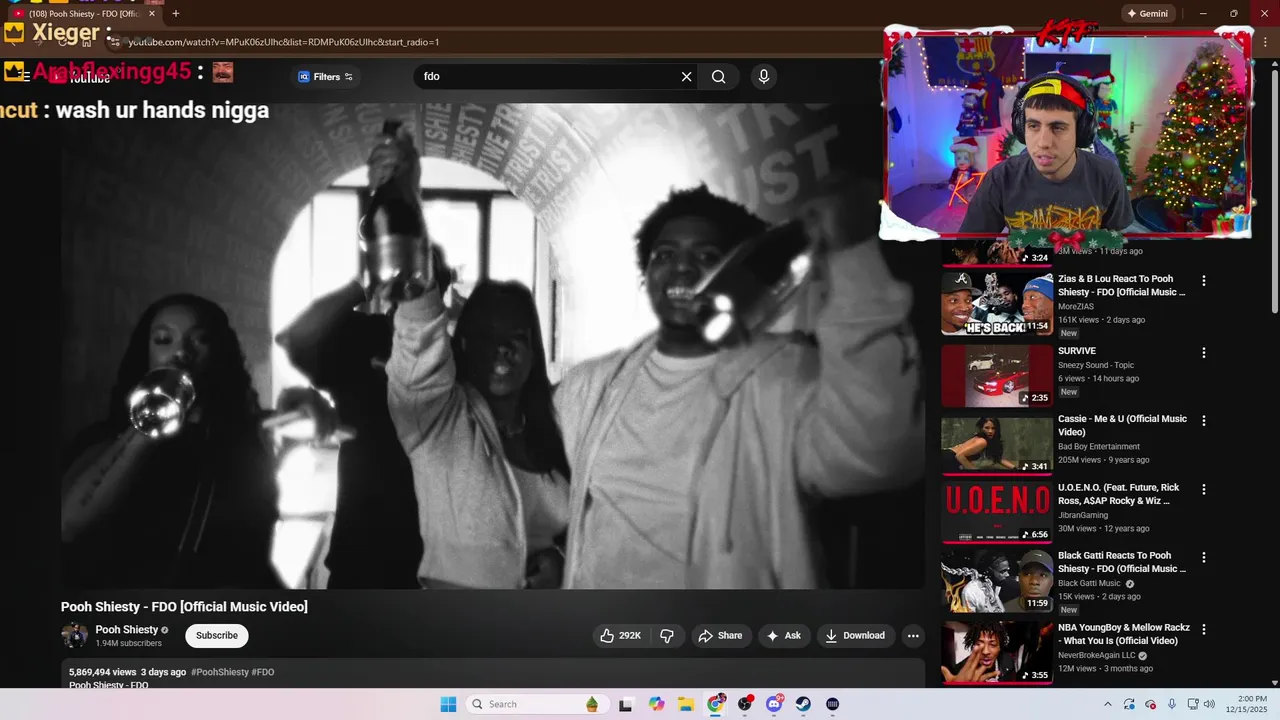Click the Bad Boy Entertainment channel name

[1099, 446]
